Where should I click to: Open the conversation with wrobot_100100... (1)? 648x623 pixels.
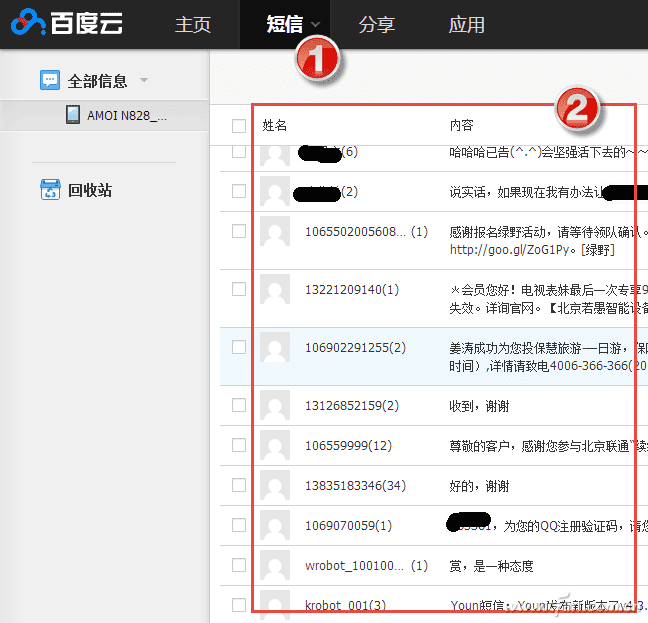(x=367, y=566)
